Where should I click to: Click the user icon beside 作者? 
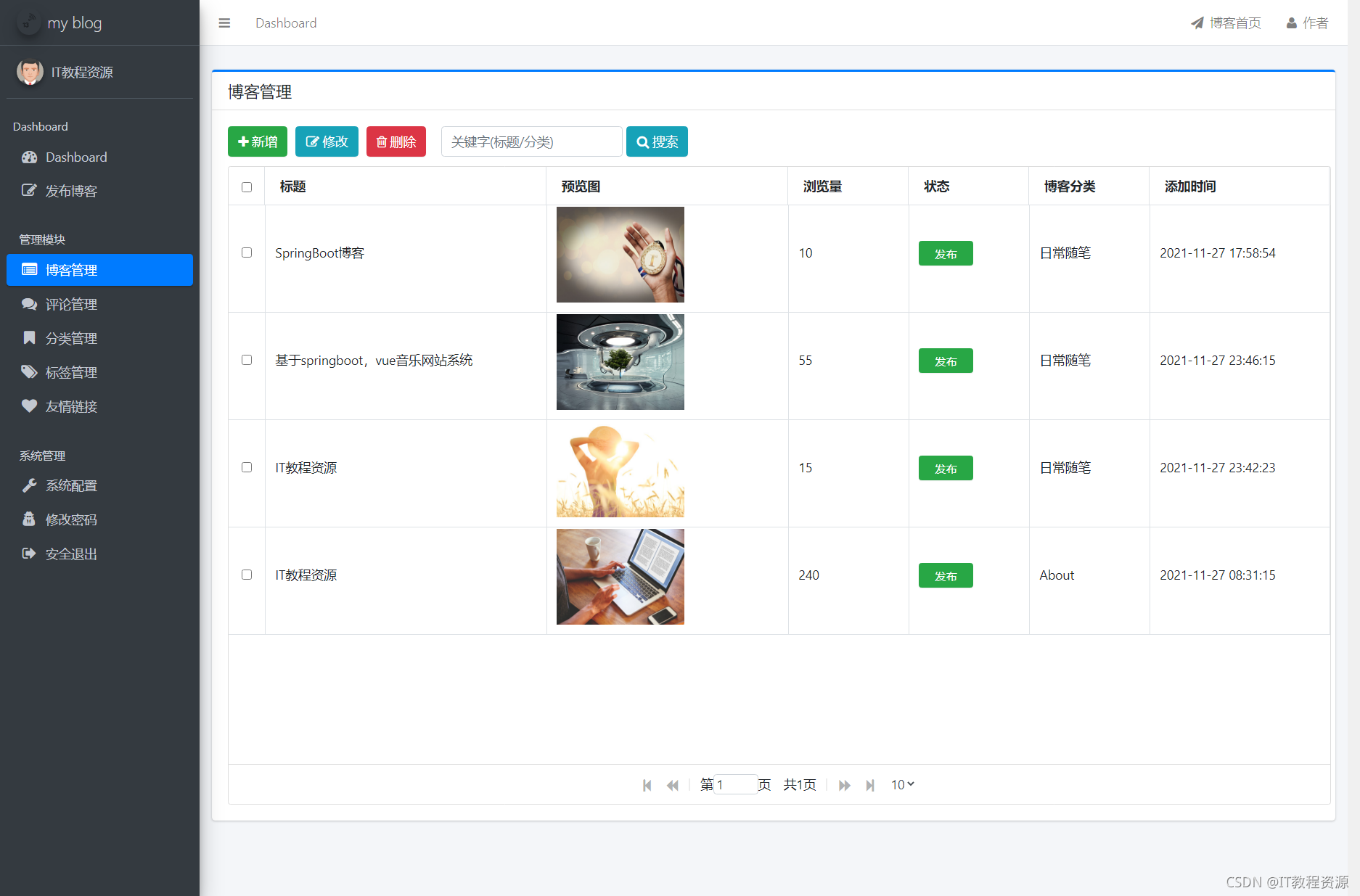point(1292,23)
